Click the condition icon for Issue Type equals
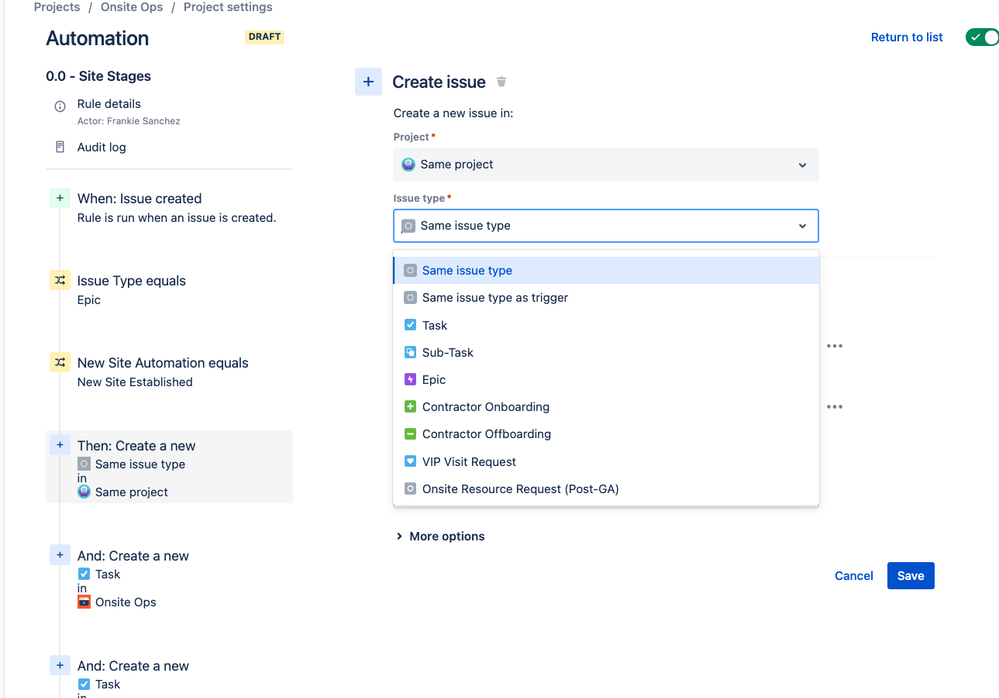The height and width of the screenshot is (698, 999). click(60, 280)
